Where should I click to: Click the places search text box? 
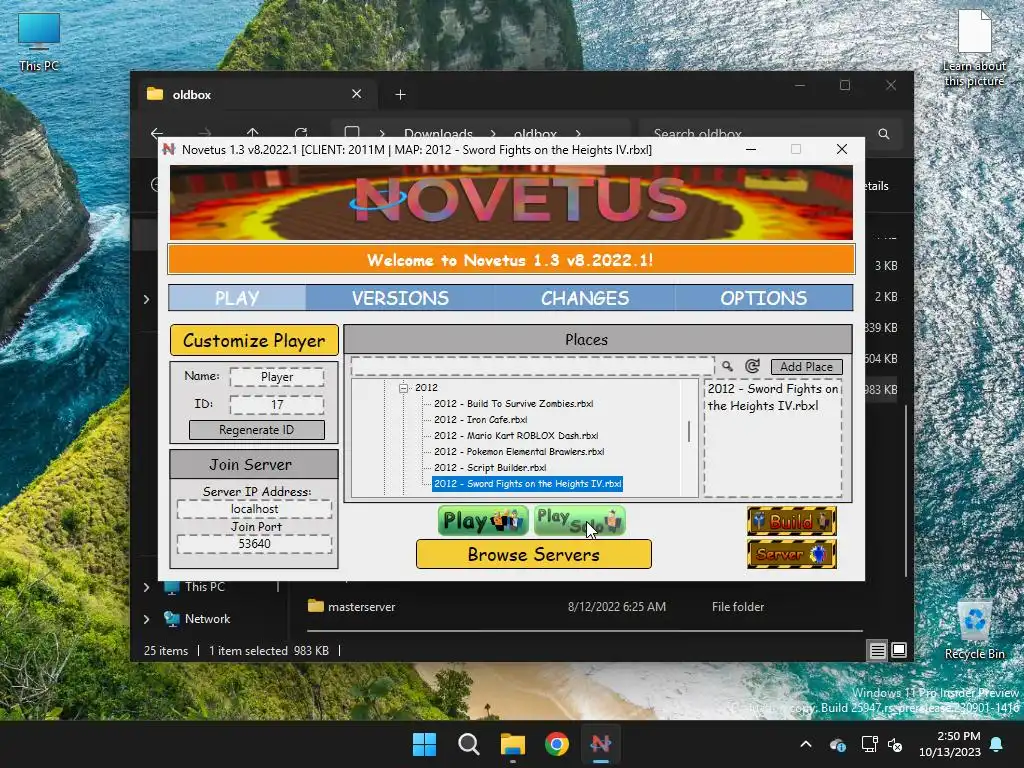(x=532, y=366)
